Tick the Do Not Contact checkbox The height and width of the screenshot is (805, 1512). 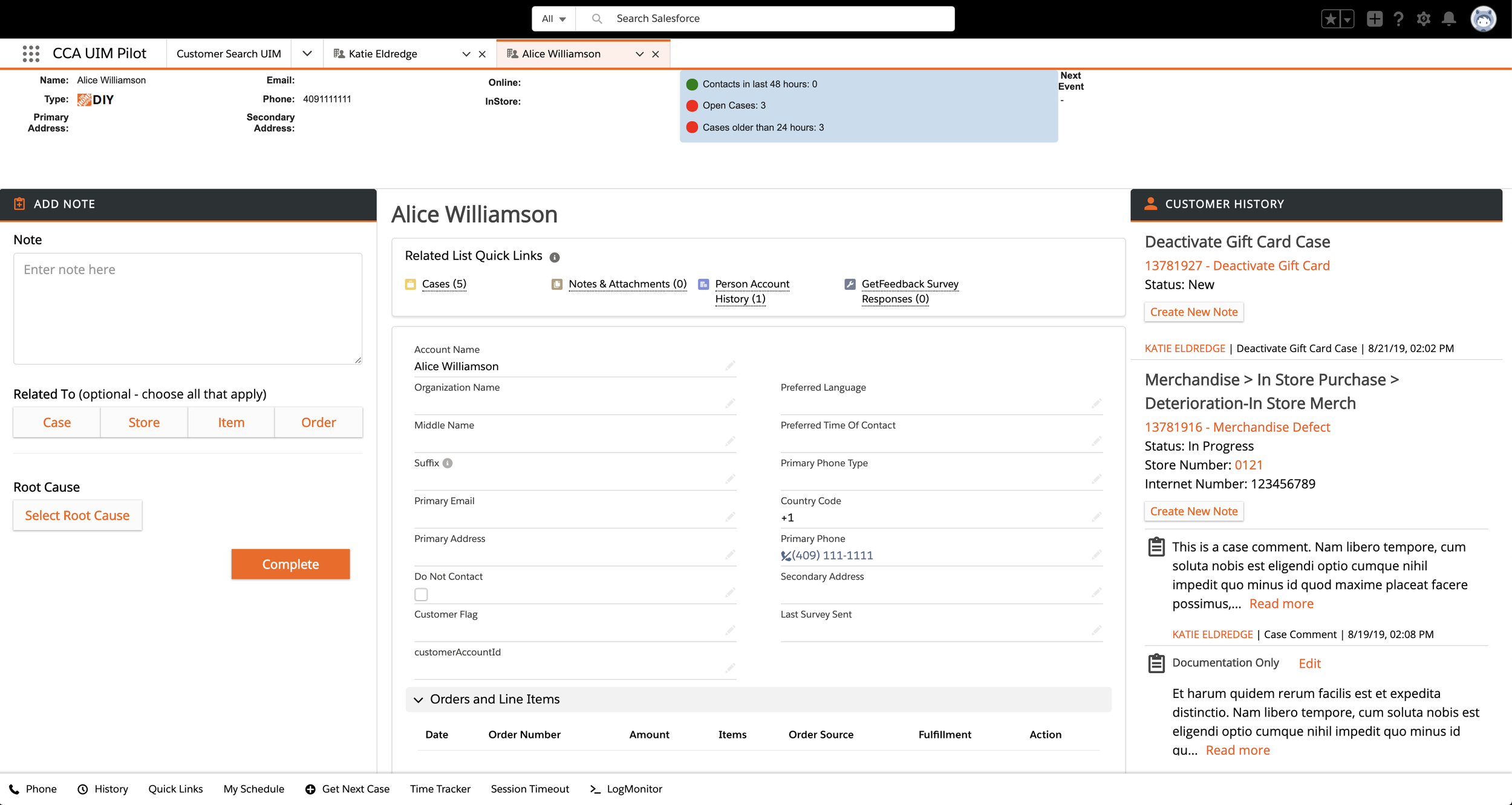[421, 595]
